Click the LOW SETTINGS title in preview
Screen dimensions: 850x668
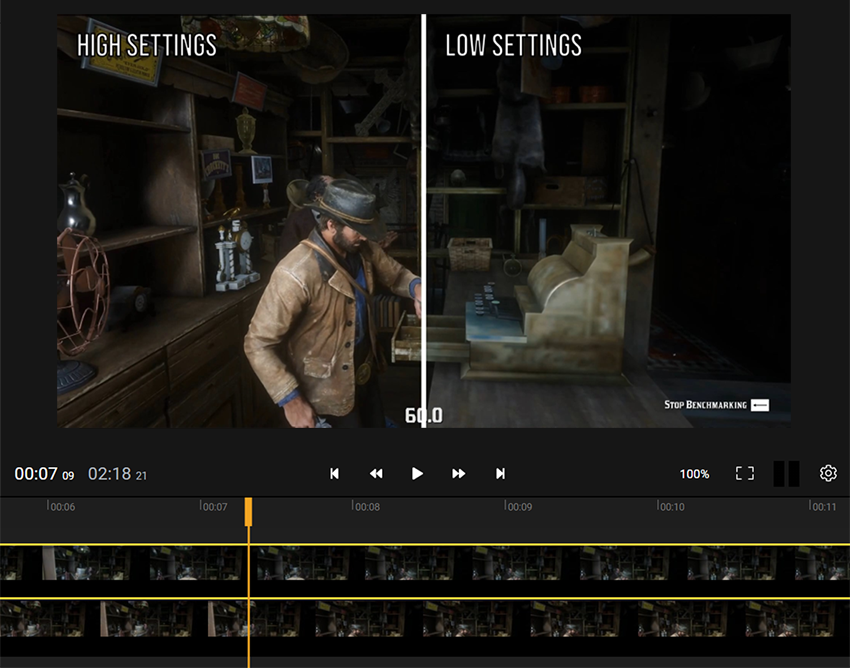click(513, 46)
